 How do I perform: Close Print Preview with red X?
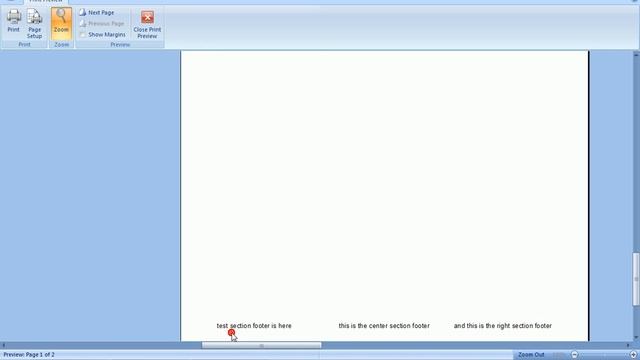[147, 24]
